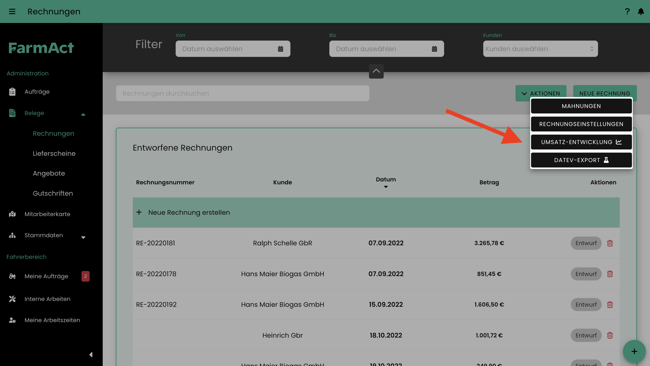Open the Kunden auswählen dropdown
This screenshot has height=366, width=650.
(x=540, y=49)
